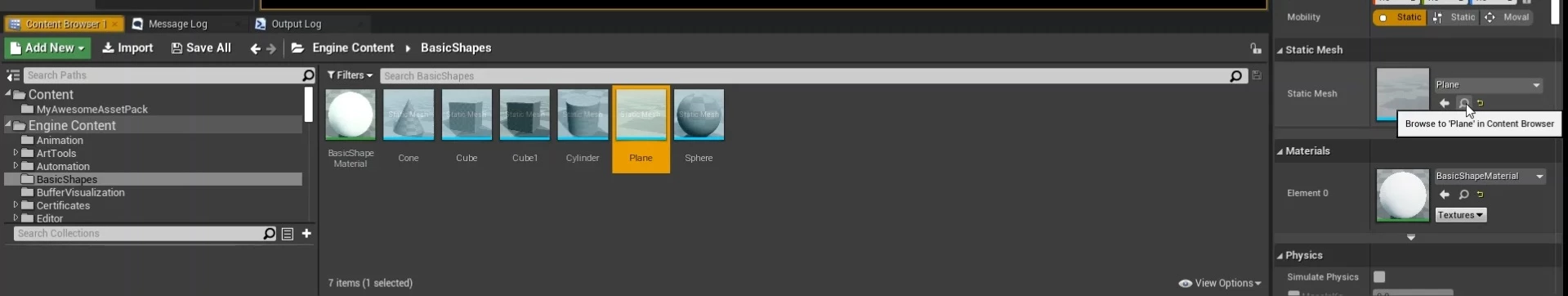
Task: Collapse the Static Mesh section
Action: [x=1280, y=51]
